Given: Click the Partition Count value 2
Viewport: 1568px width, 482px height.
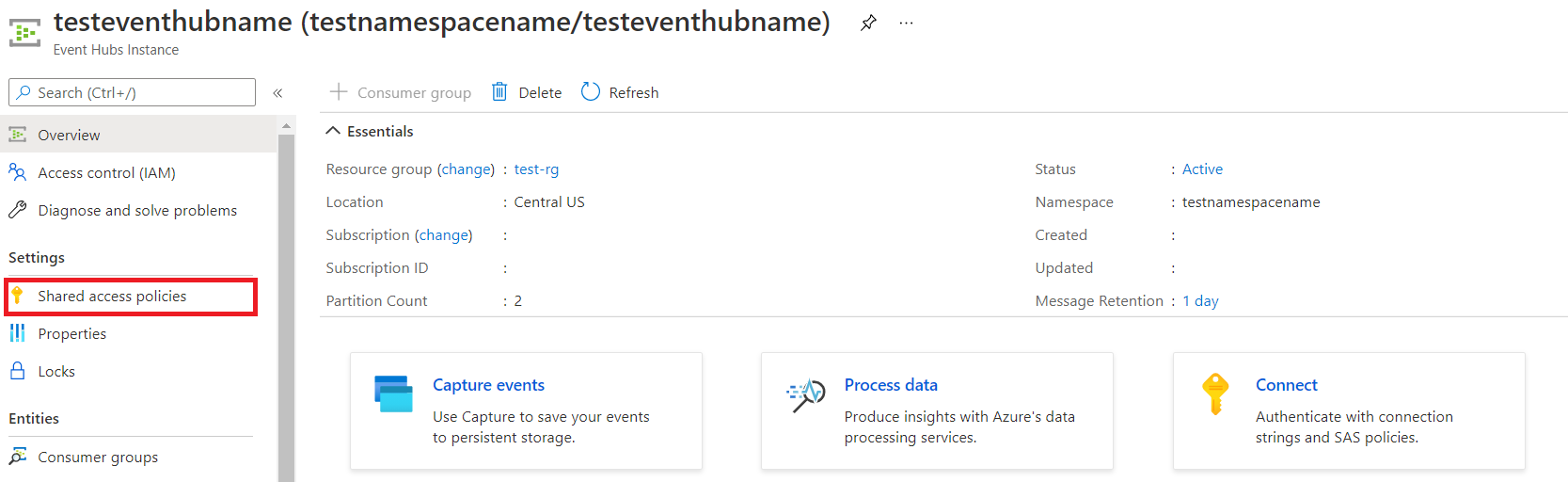Looking at the screenshot, I should point(517,300).
